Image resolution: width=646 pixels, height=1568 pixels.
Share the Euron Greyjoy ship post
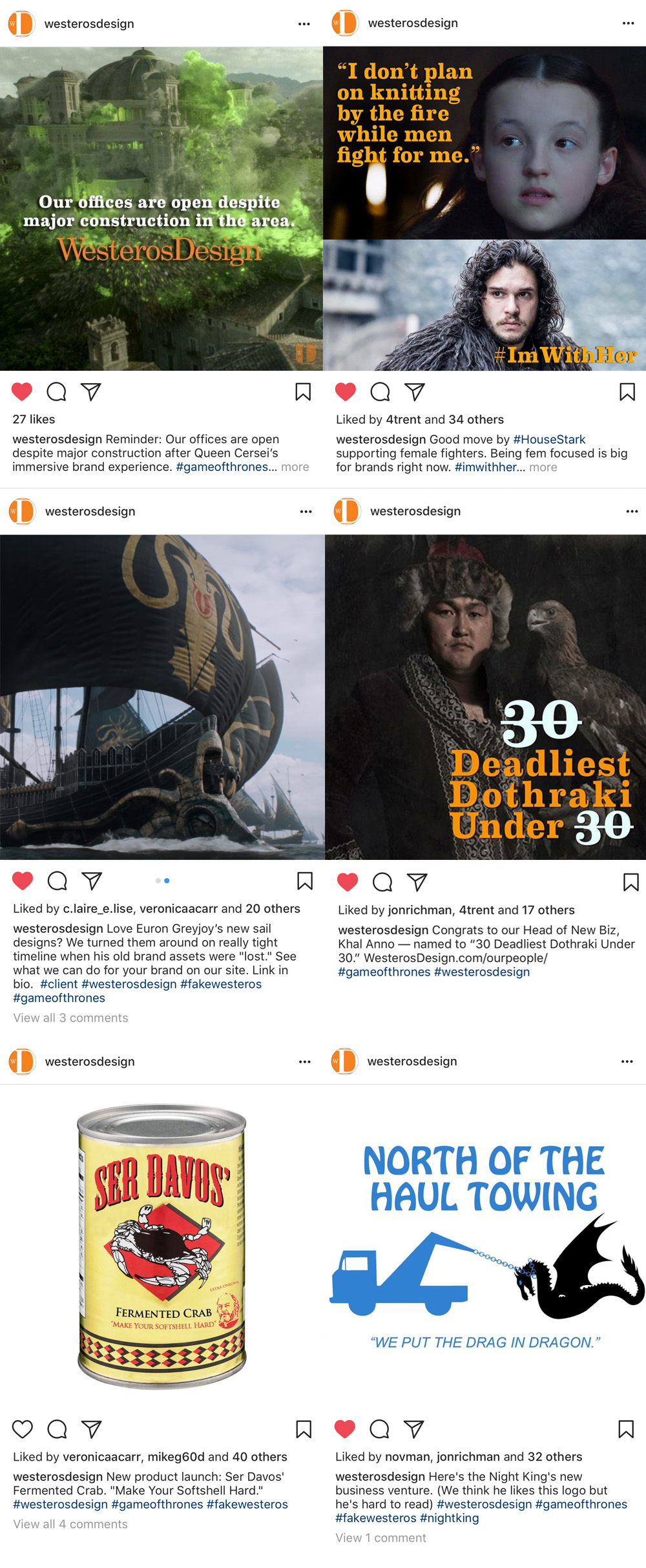(x=92, y=881)
